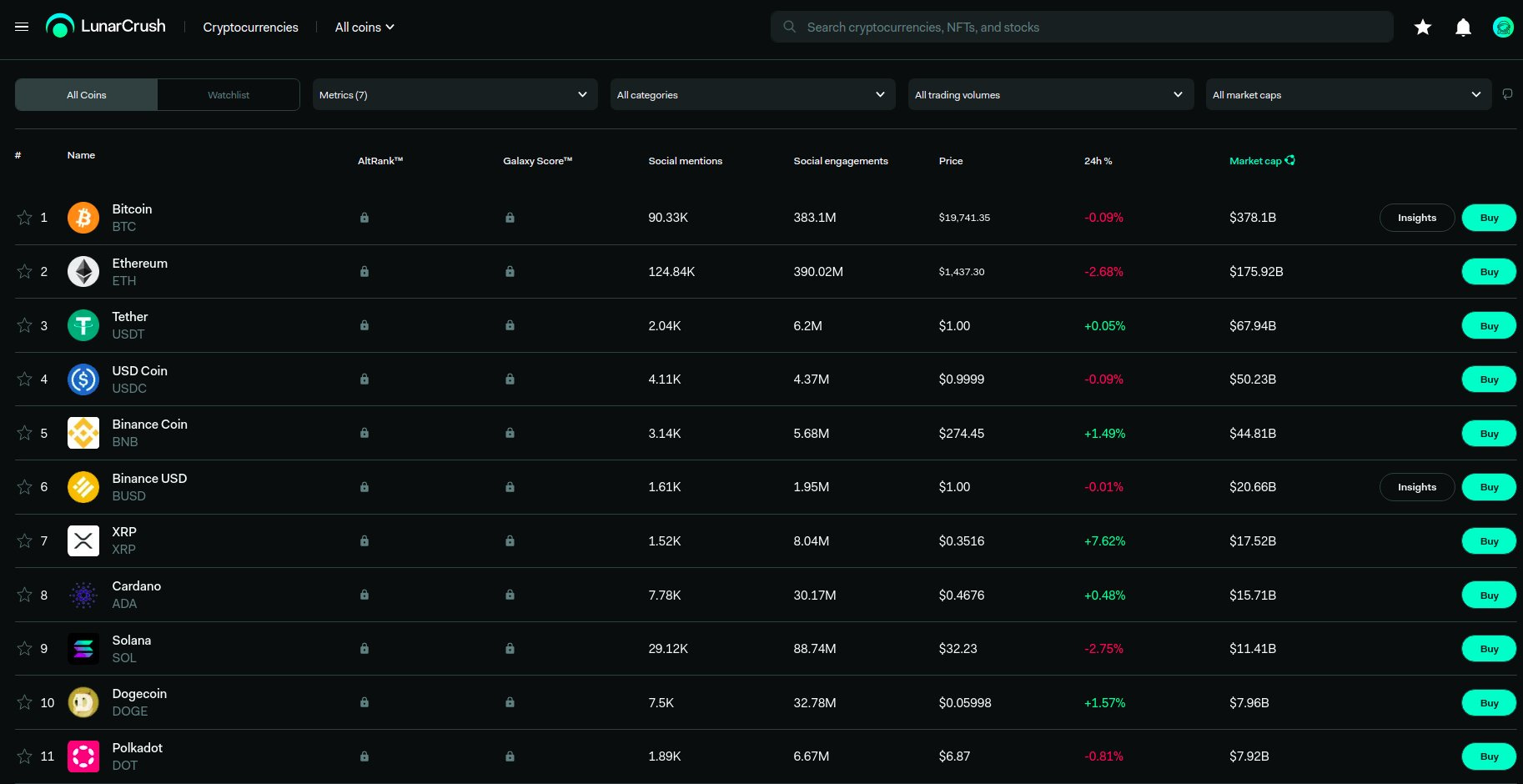This screenshot has height=784, width=1523.
Task: Open favorites star in header
Action: coord(1423,28)
